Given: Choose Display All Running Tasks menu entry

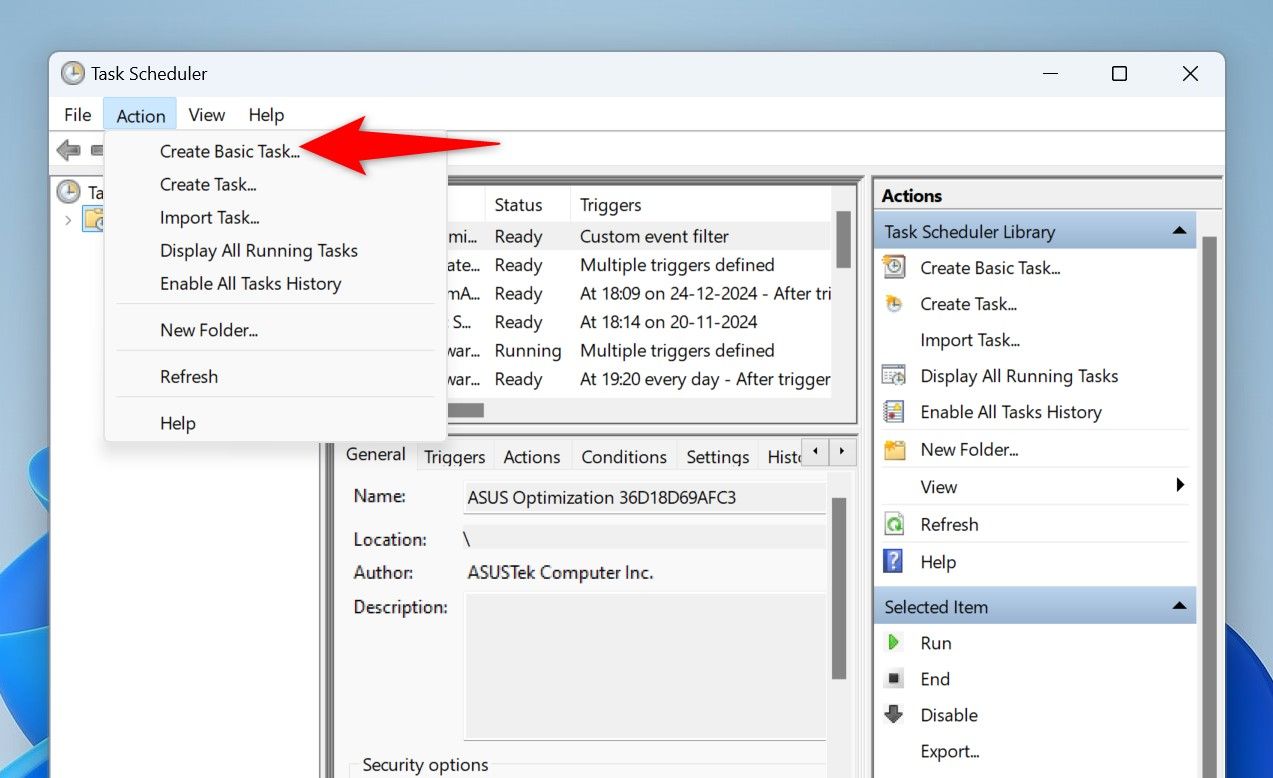Looking at the screenshot, I should pyautogui.click(x=259, y=250).
